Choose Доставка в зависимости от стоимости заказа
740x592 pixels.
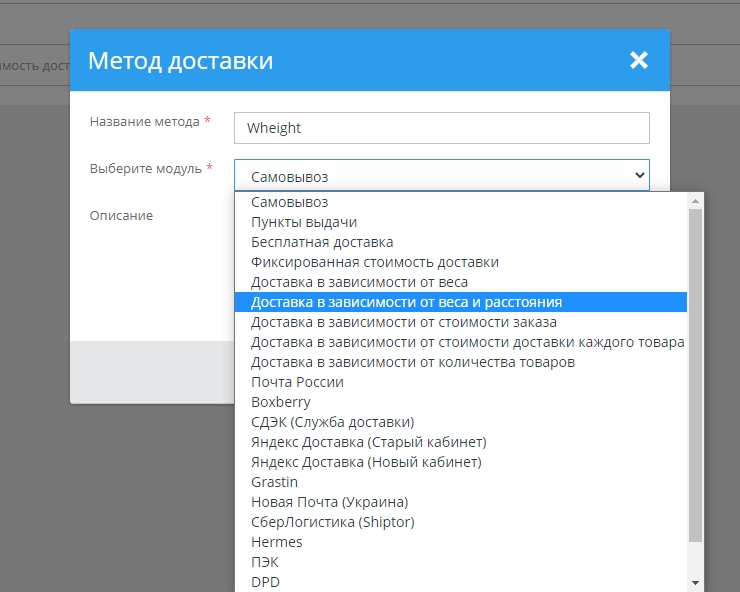404,322
